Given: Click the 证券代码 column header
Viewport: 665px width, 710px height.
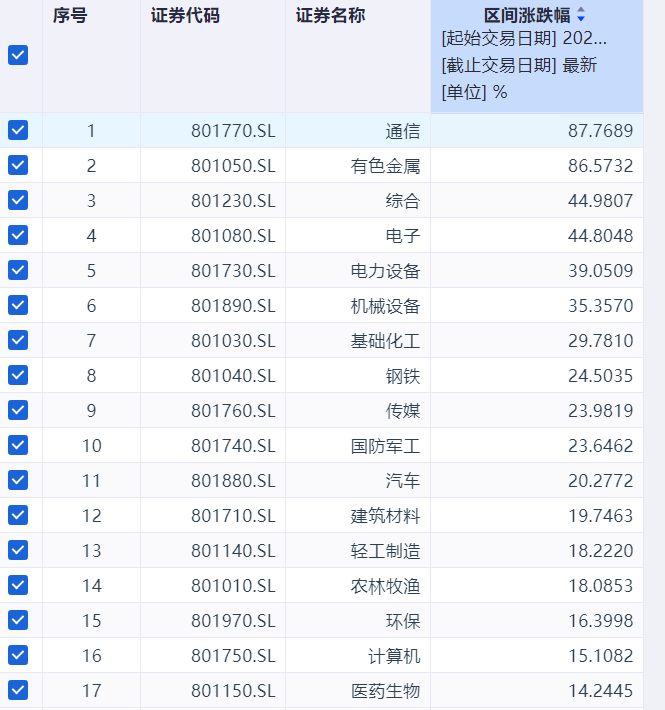Looking at the screenshot, I should [x=185, y=16].
